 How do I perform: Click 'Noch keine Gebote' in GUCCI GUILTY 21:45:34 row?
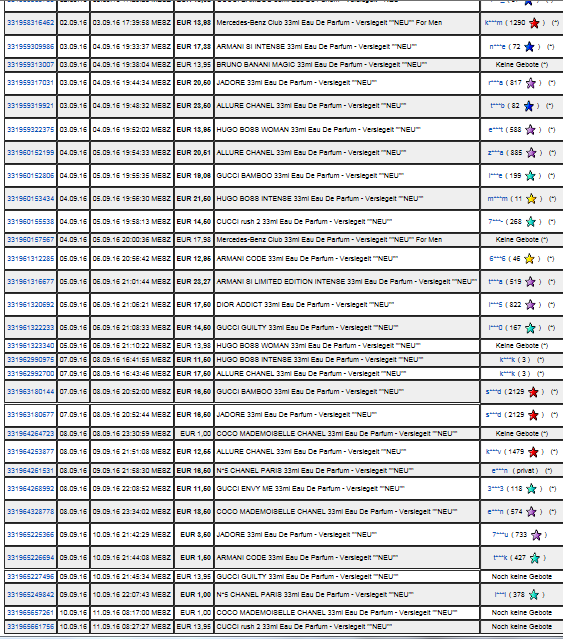[x=521, y=577]
